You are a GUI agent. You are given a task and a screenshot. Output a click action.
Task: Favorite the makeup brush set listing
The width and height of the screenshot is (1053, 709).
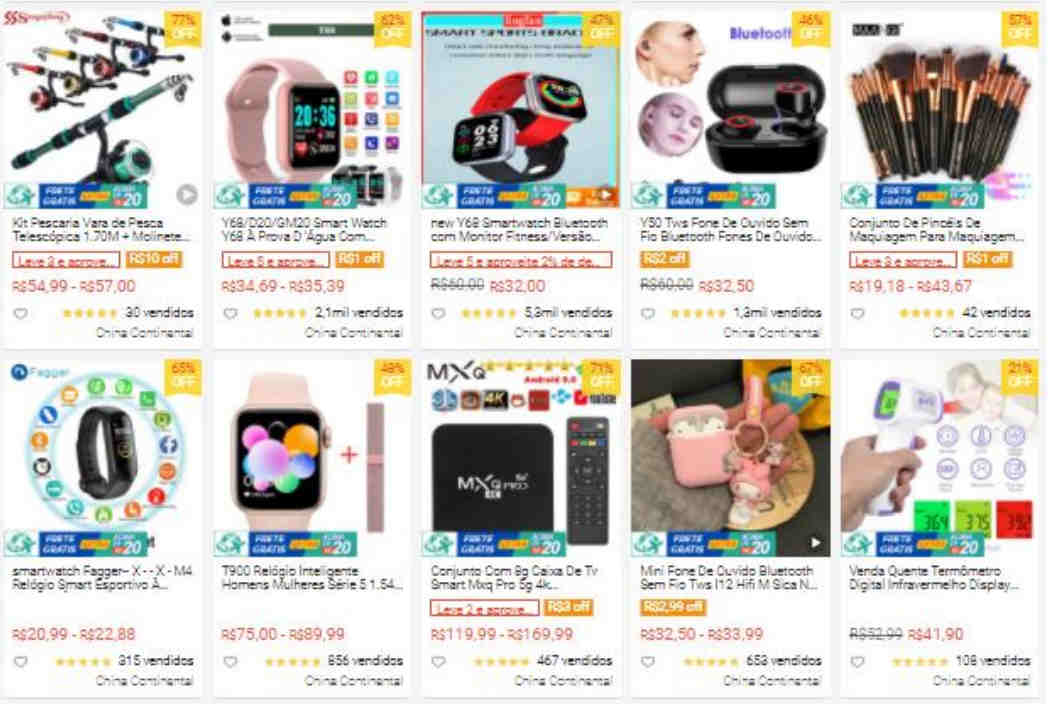pos(858,314)
